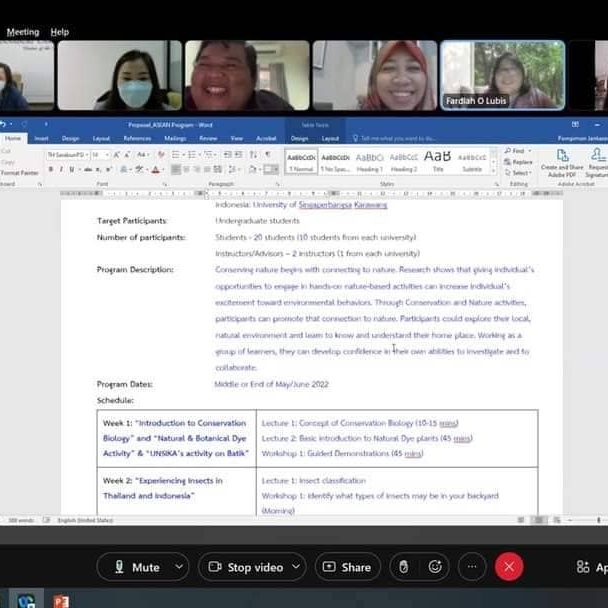End the meeting with red X button
608x608 pixels.
click(x=509, y=567)
